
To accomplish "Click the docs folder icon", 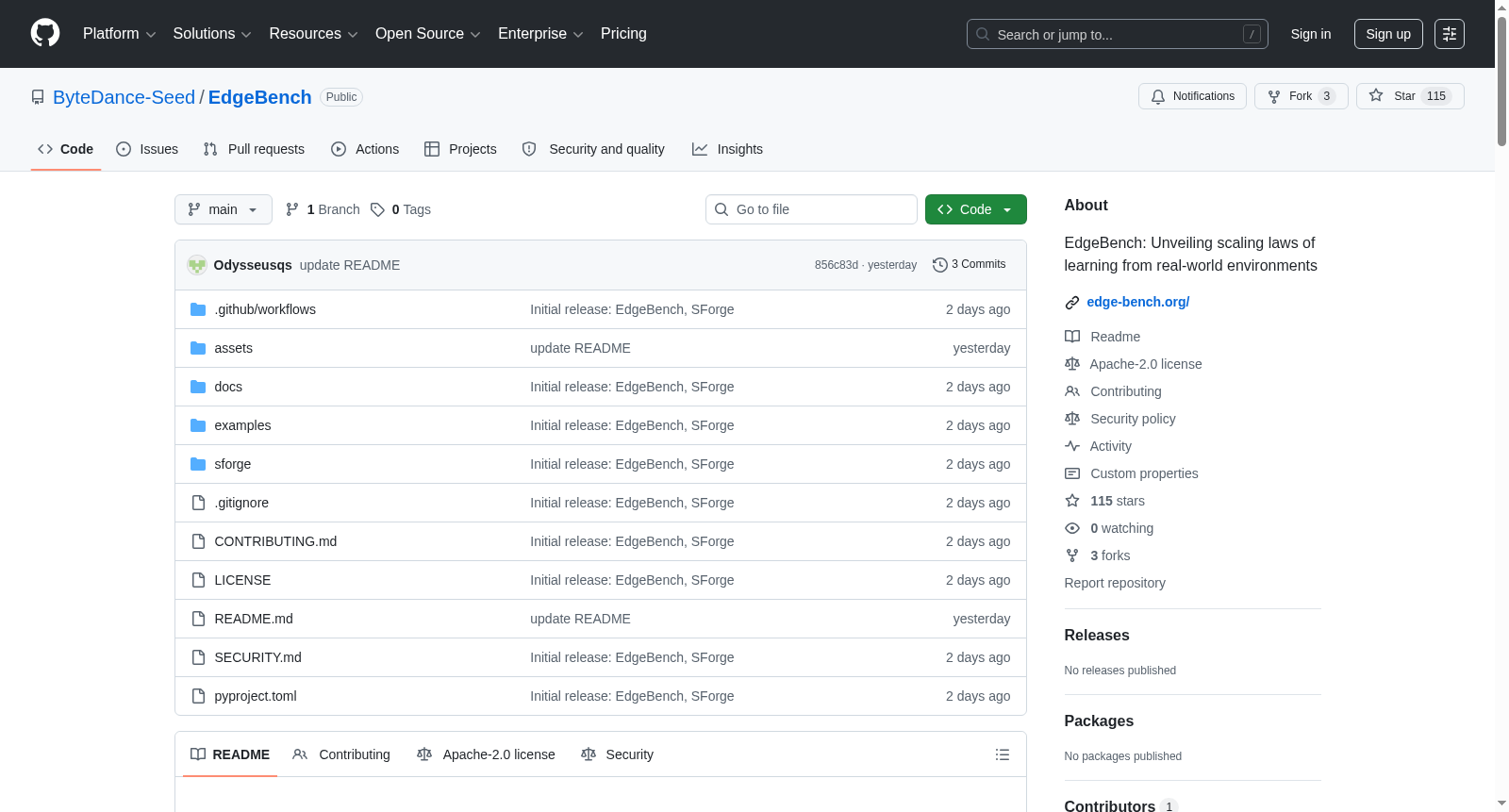I will coord(198,387).
